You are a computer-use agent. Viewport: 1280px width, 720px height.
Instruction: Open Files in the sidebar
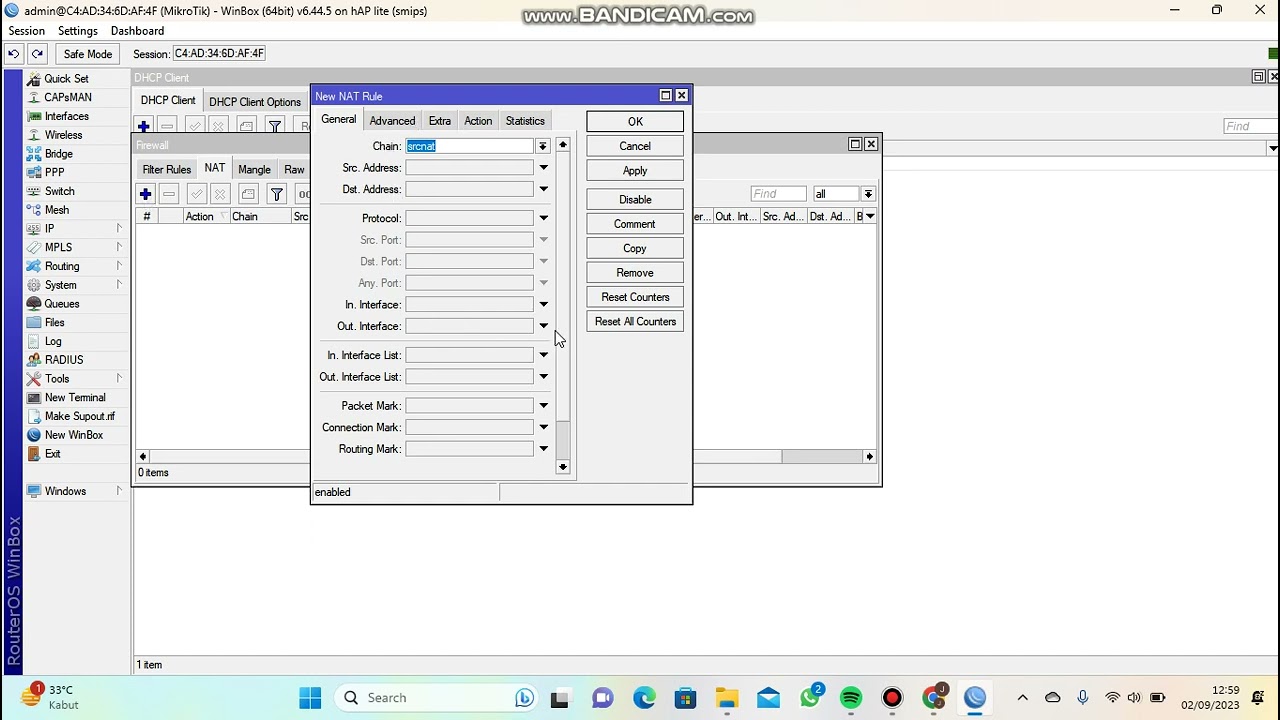(x=54, y=322)
